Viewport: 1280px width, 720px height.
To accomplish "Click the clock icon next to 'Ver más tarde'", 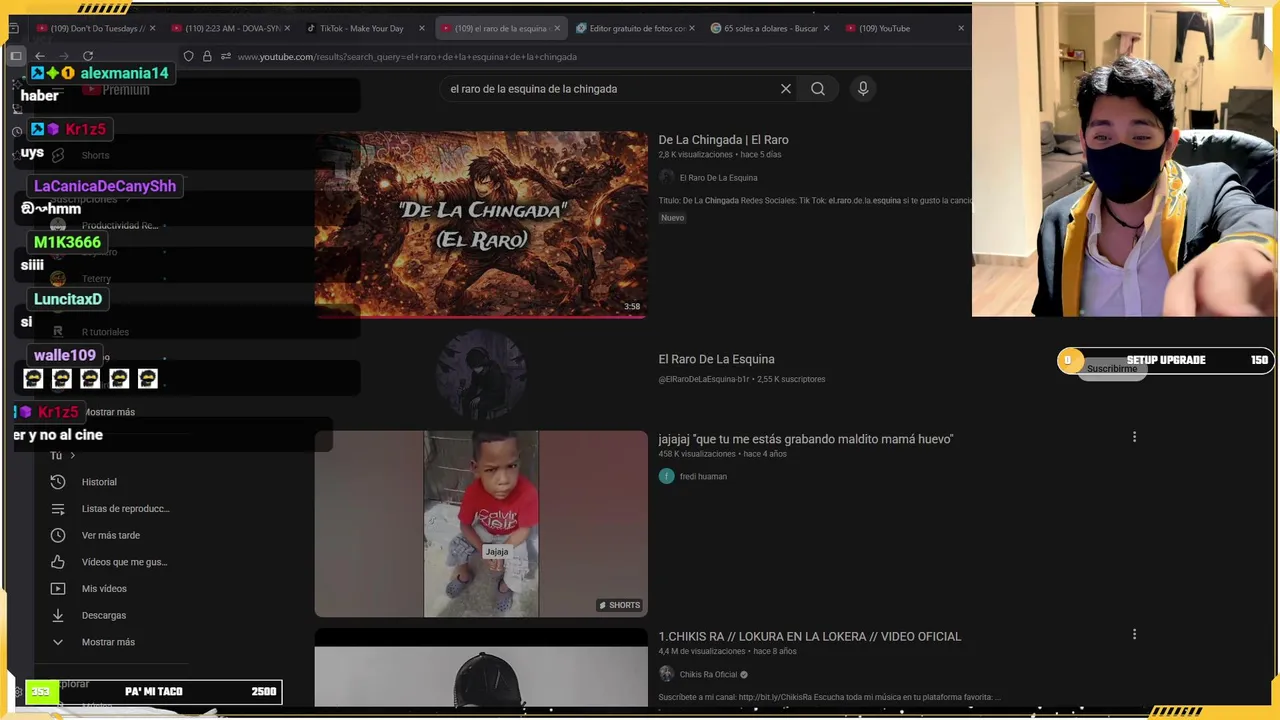I will [58, 535].
